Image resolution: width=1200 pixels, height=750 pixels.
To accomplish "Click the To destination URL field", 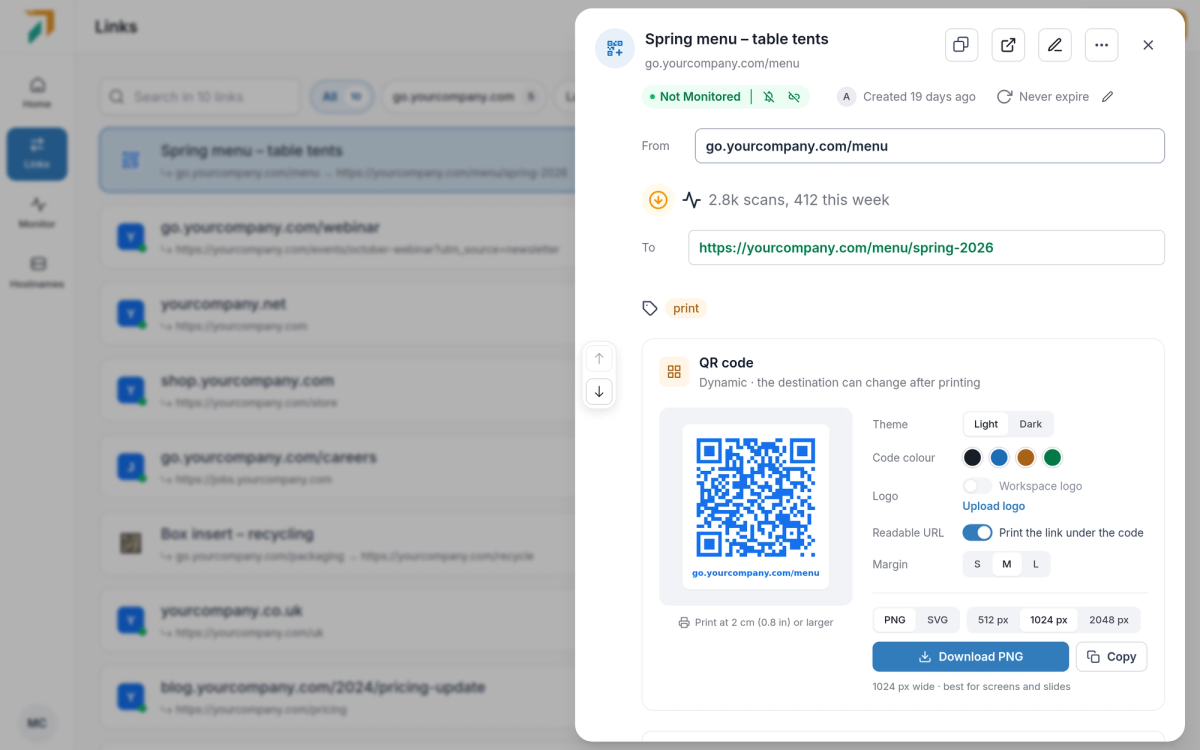I will click(926, 248).
